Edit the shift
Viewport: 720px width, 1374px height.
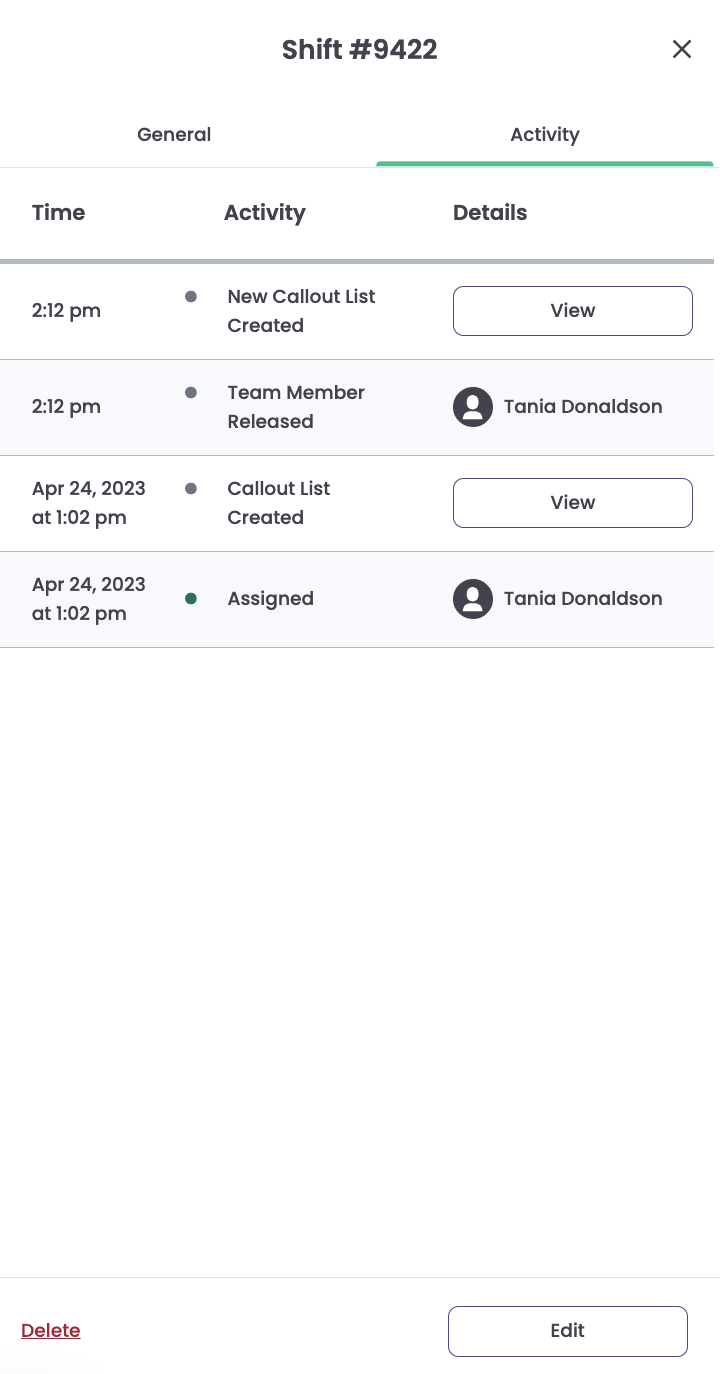(568, 1331)
